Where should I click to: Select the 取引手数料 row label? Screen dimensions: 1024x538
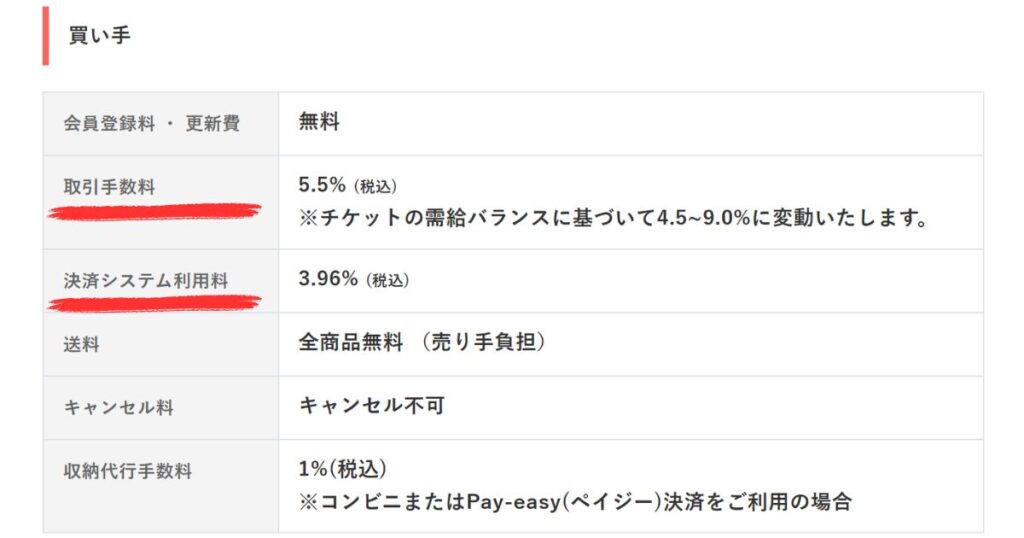tap(109, 187)
